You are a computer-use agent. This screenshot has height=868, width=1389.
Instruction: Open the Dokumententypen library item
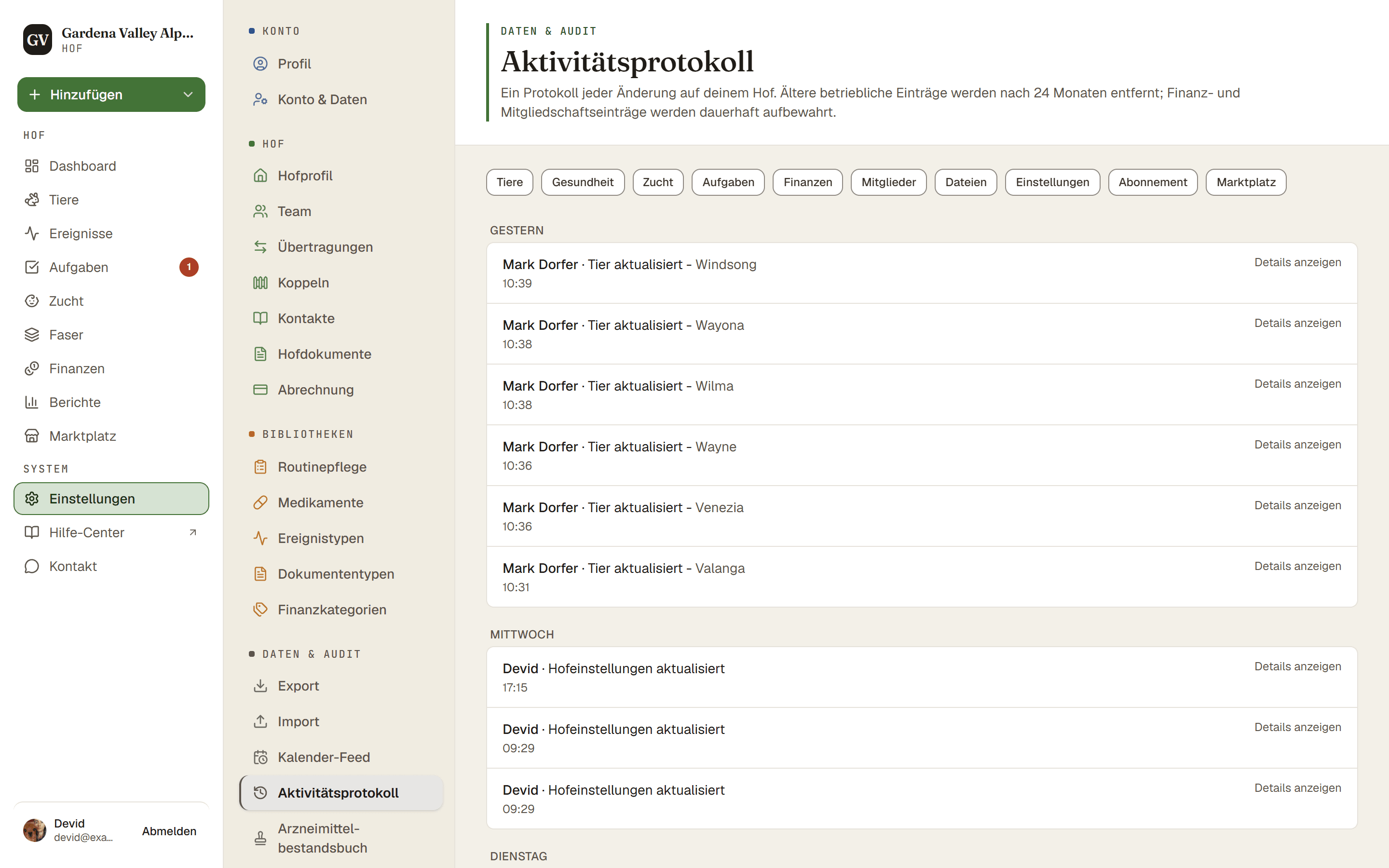[x=341, y=574]
